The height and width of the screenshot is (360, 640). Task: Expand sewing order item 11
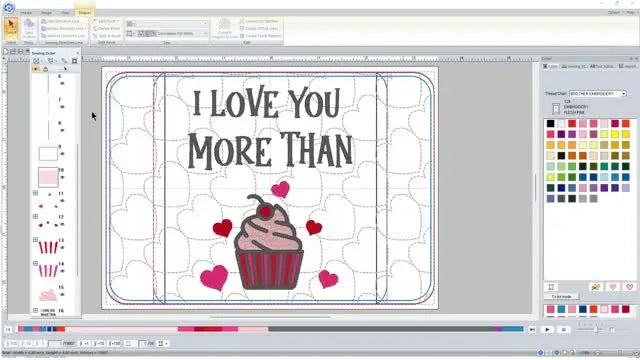pyautogui.click(x=36, y=193)
